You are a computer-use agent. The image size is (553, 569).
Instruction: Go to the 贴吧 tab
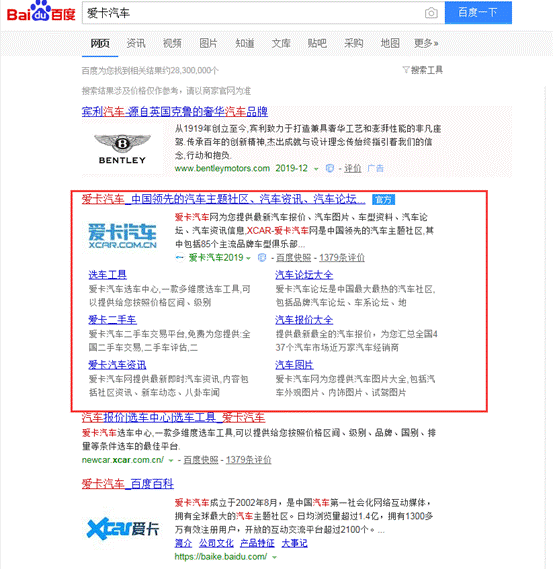(317, 44)
